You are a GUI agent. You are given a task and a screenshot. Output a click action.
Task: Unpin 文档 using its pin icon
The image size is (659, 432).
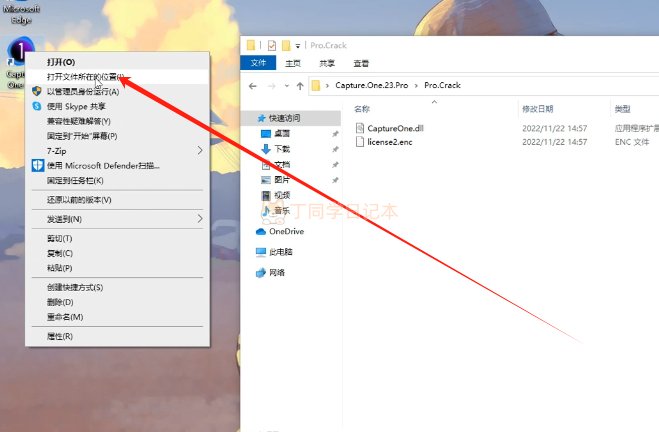[335, 165]
